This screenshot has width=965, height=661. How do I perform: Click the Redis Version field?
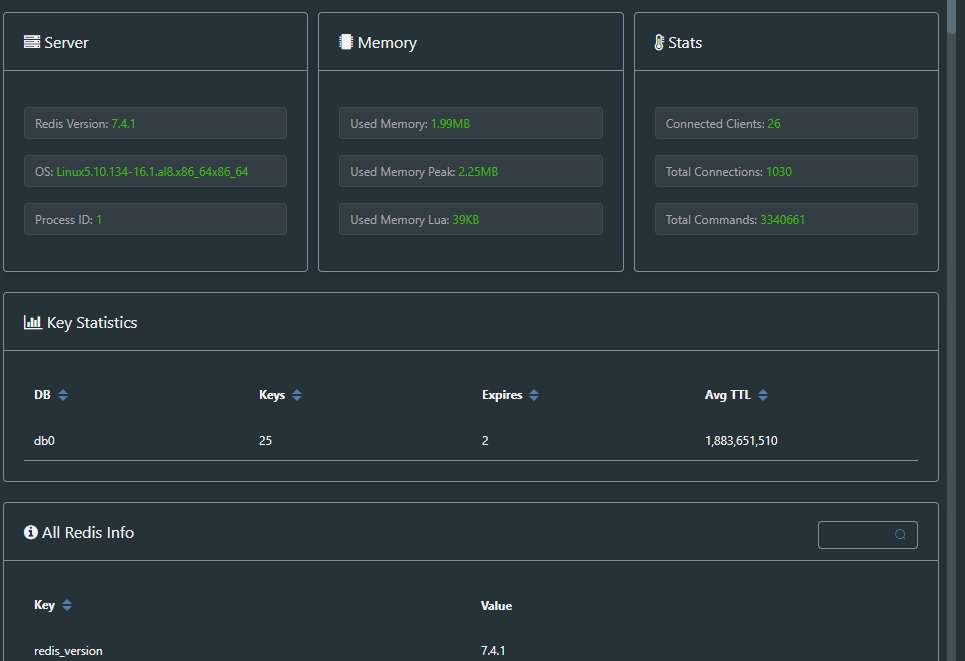(155, 124)
